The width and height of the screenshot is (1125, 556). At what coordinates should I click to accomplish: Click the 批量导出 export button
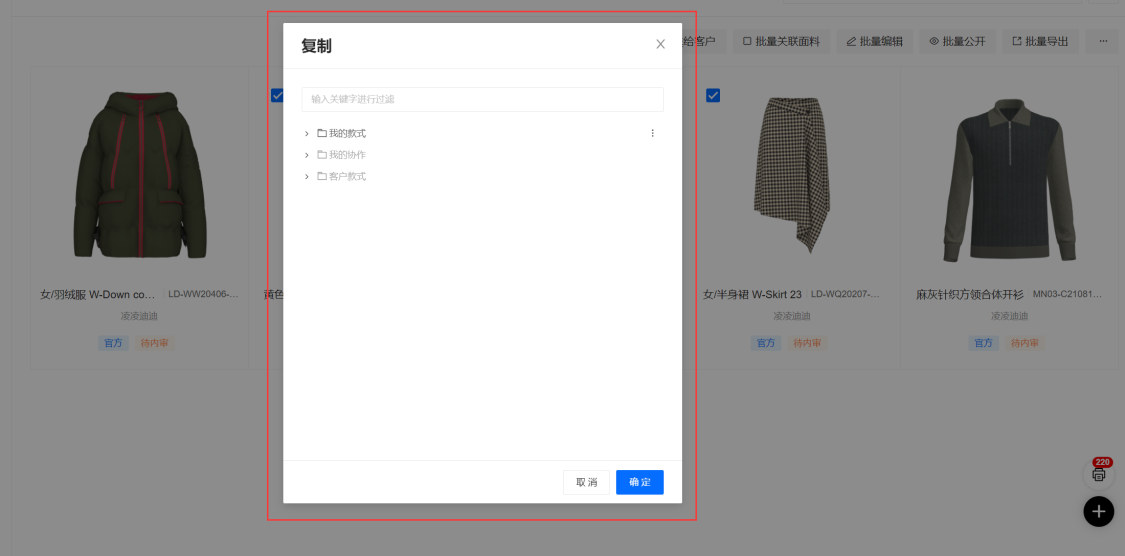[x=1040, y=42]
